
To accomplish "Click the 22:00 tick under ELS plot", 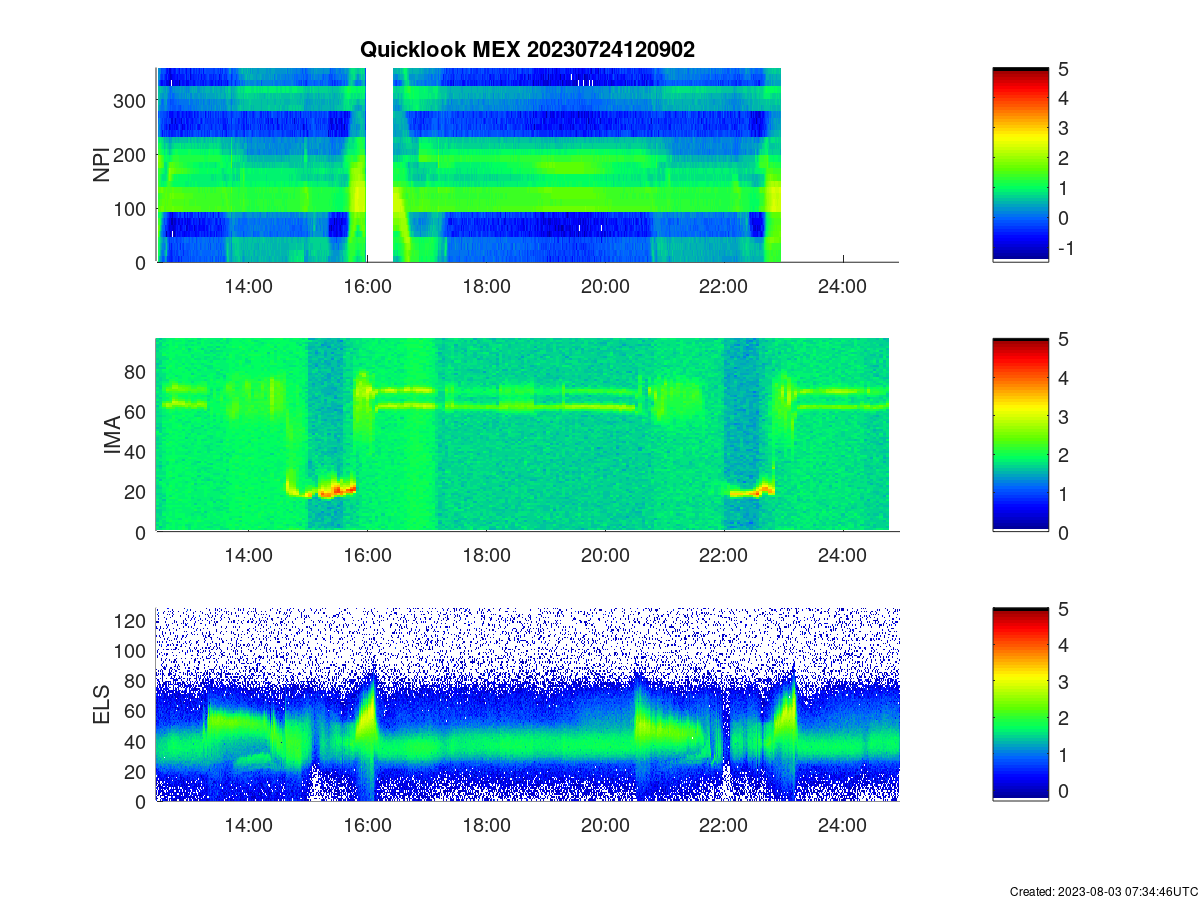I will coord(723,825).
